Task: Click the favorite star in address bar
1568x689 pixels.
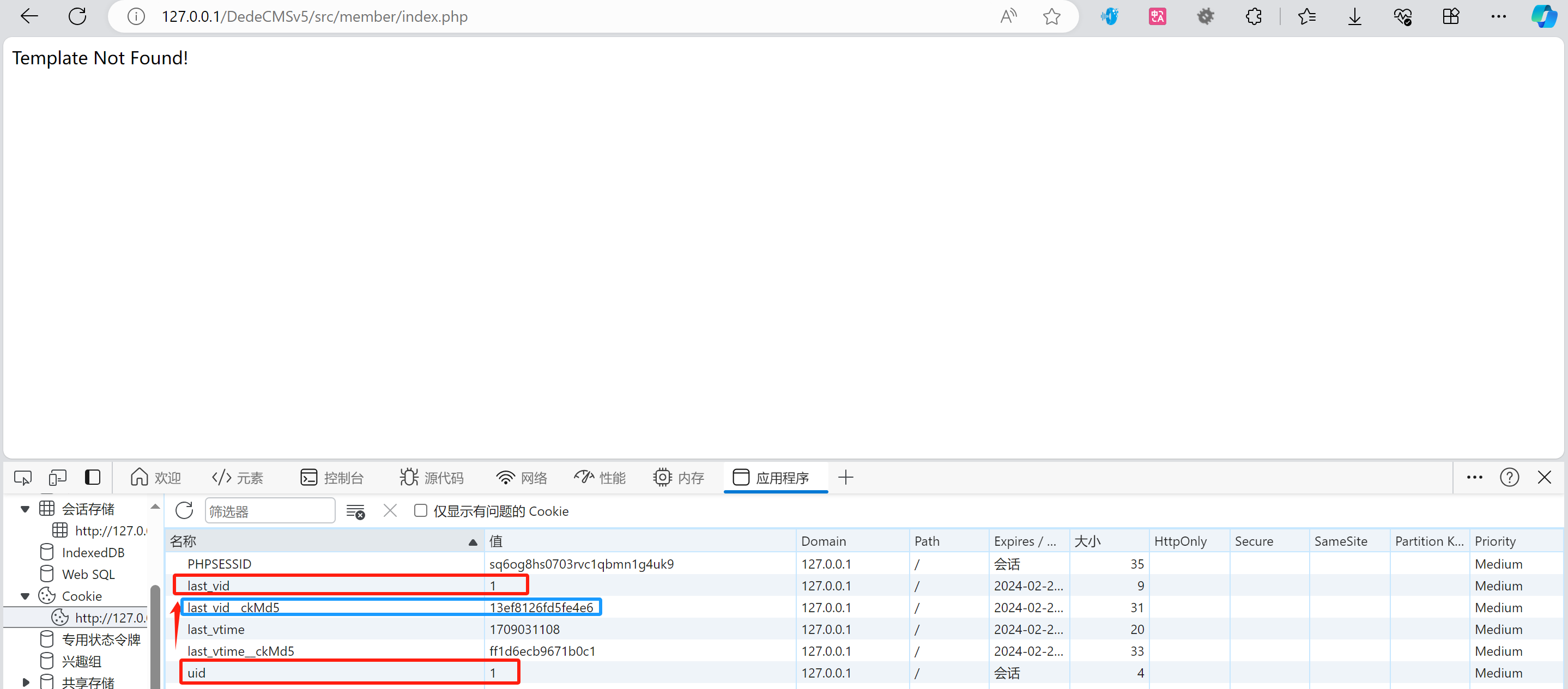Action: (x=1051, y=16)
